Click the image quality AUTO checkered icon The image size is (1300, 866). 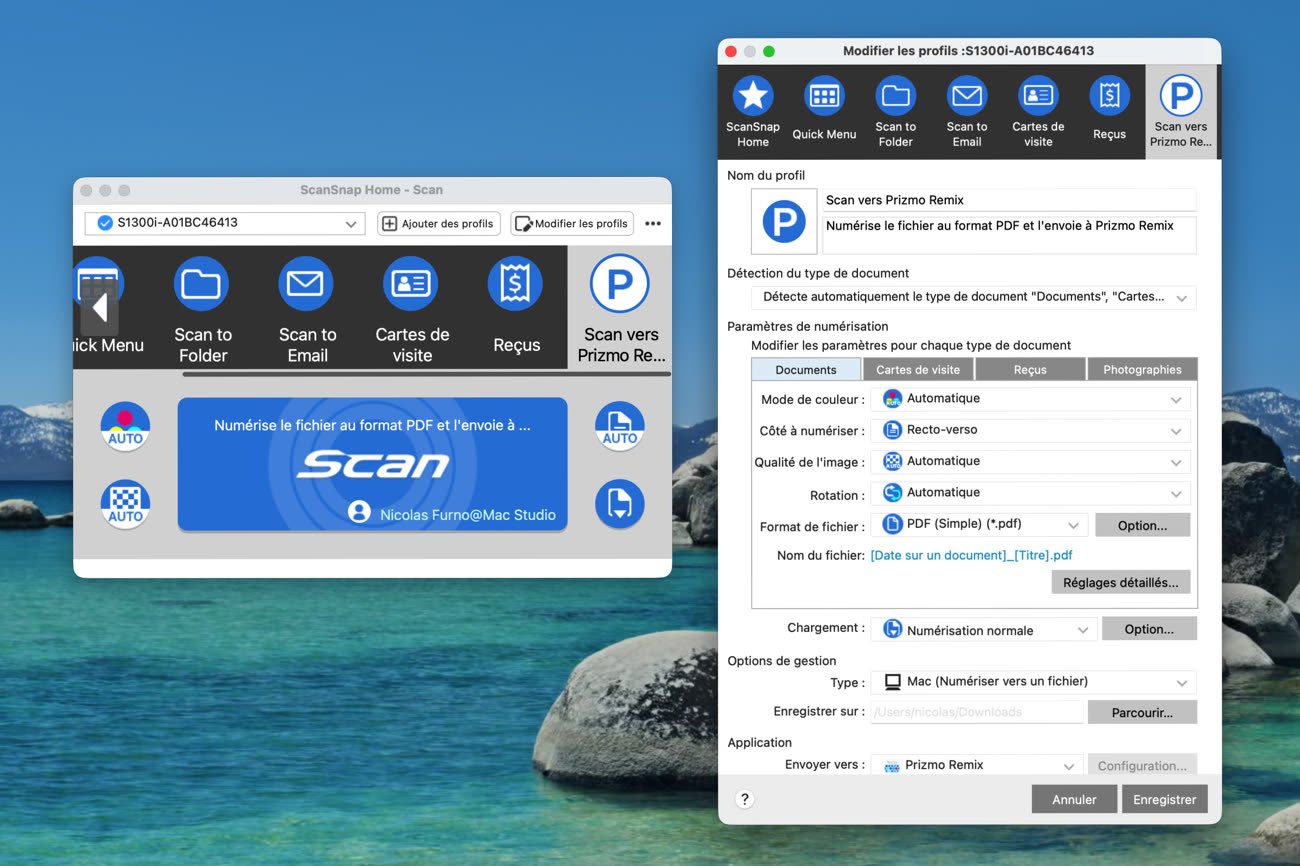[125, 504]
